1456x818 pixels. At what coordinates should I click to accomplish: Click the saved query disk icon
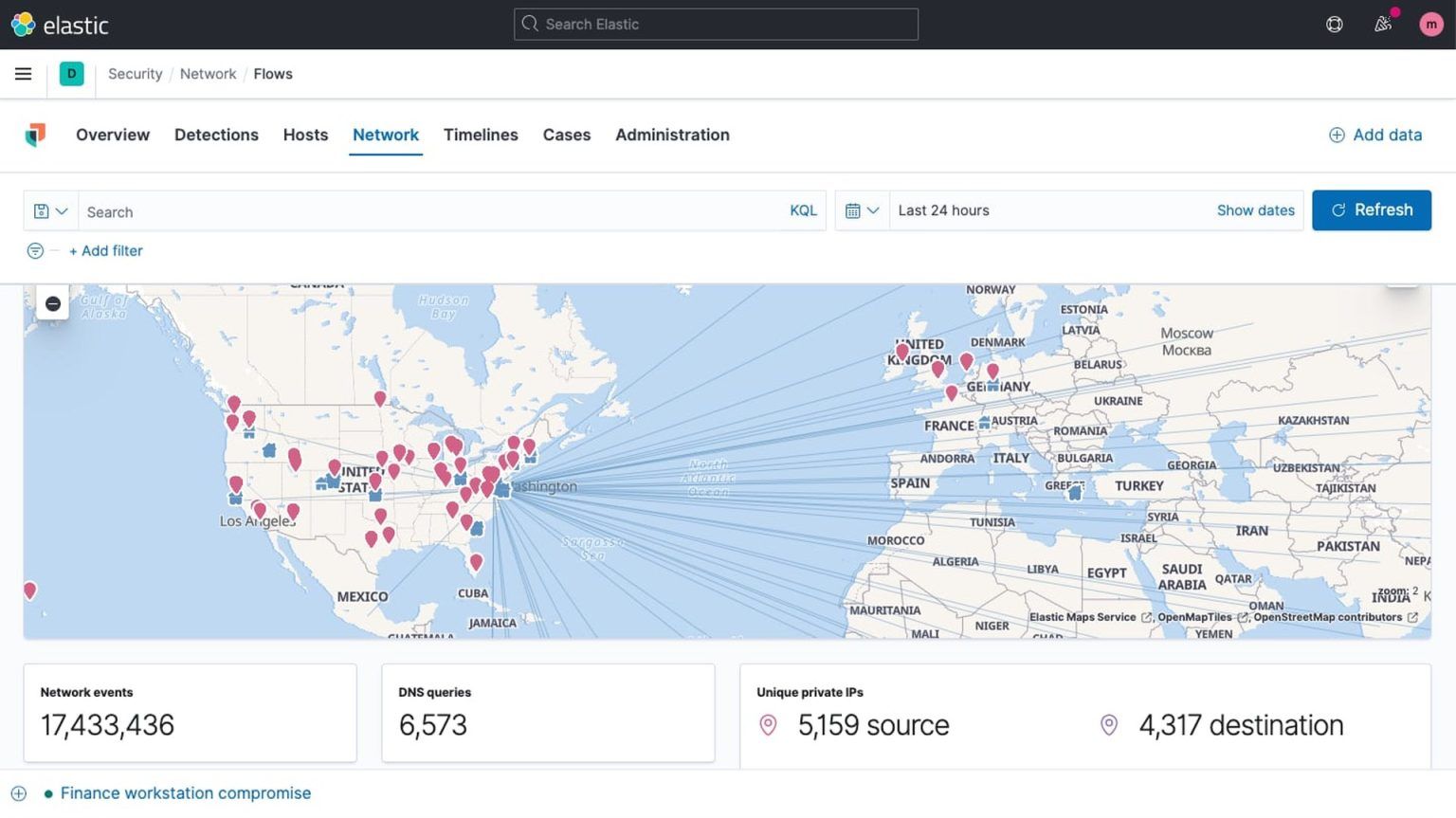42,210
